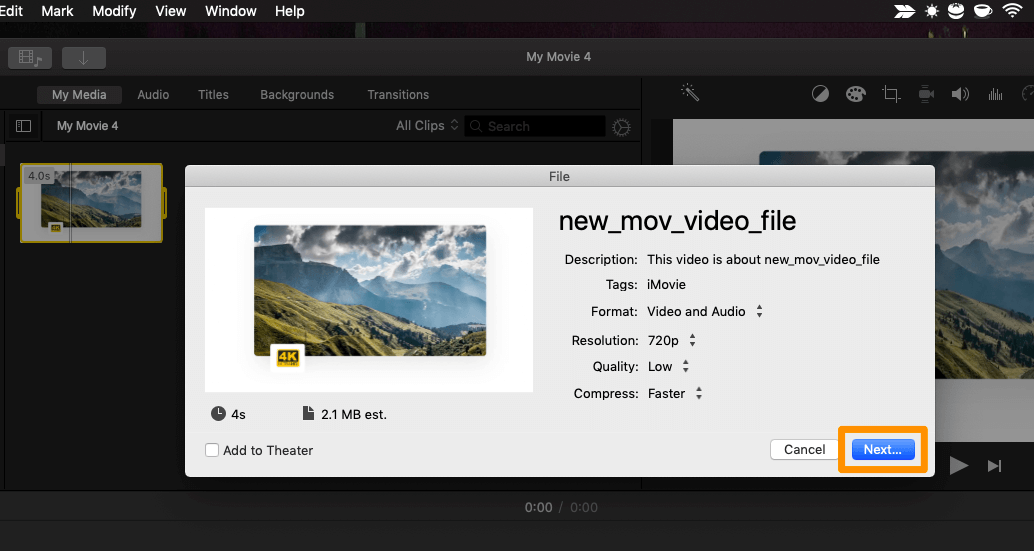
Task: Select the crop tool icon
Action: pyautogui.click(x=890, y=94)
